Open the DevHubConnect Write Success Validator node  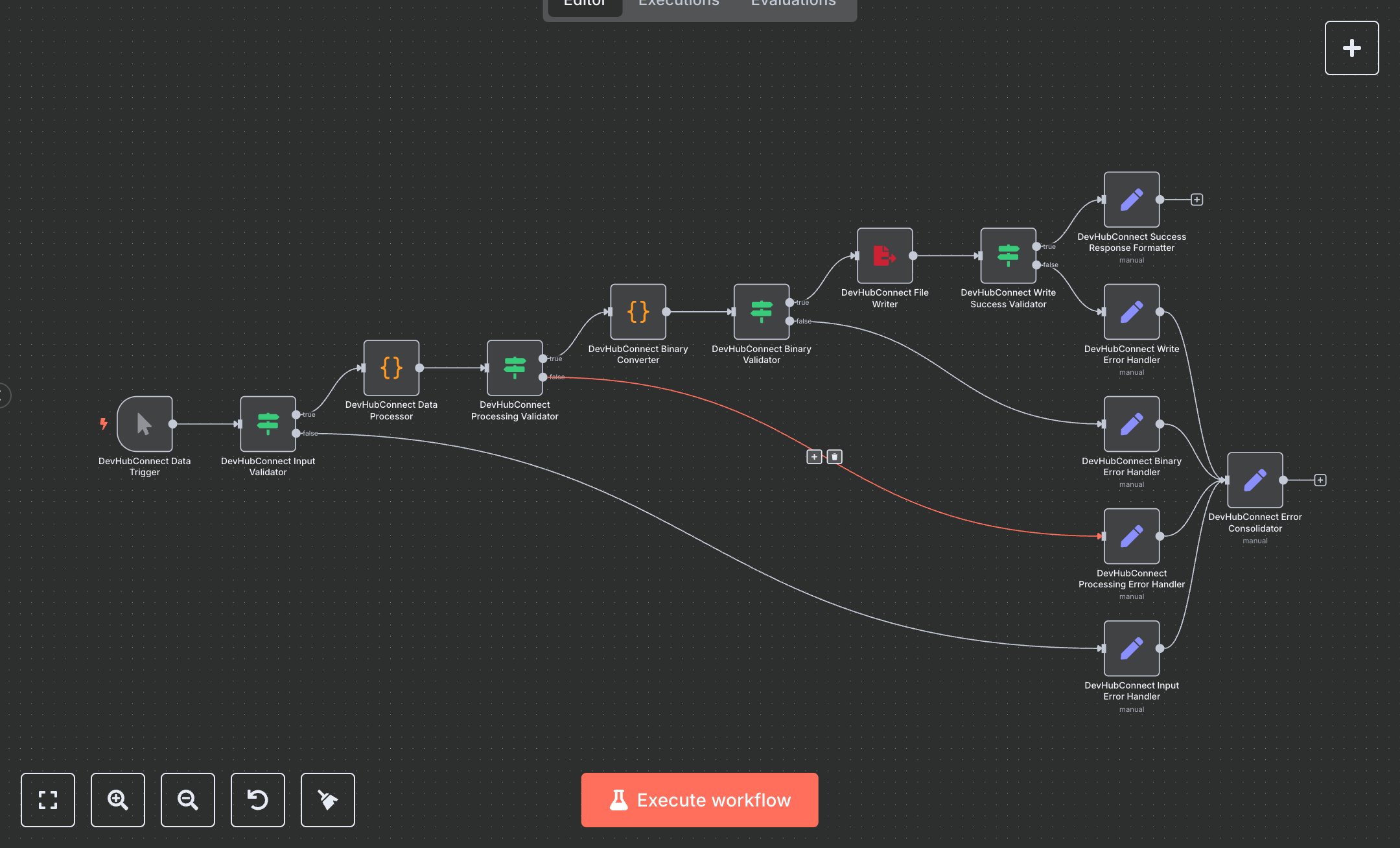pos(1009,255)
